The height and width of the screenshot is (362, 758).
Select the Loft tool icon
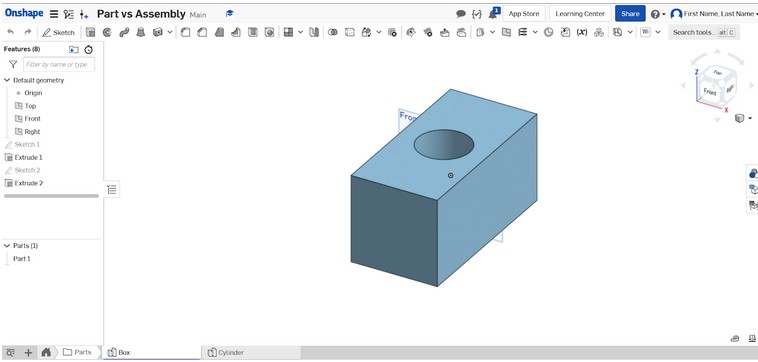pyautogui.click(x=141, y=32)
